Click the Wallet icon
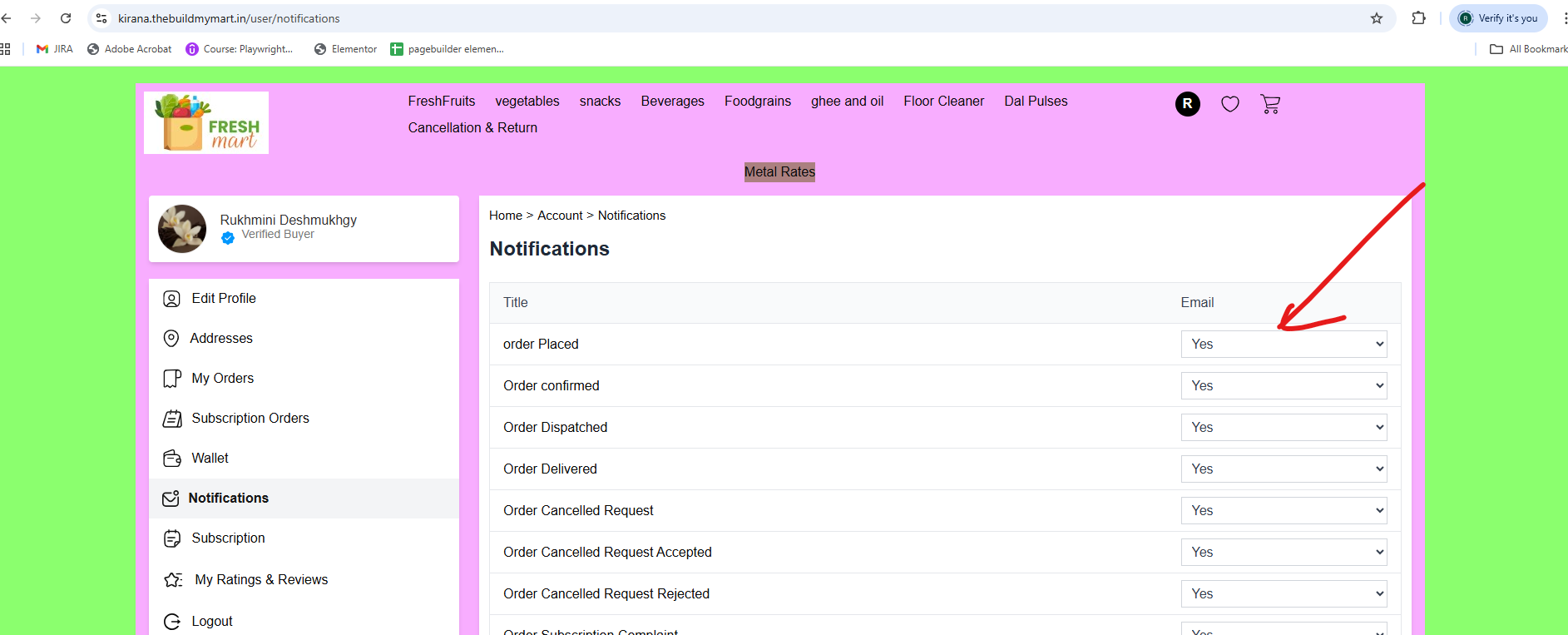The height and width of the screenshot is (635, 1568). [x=171, y=459]
